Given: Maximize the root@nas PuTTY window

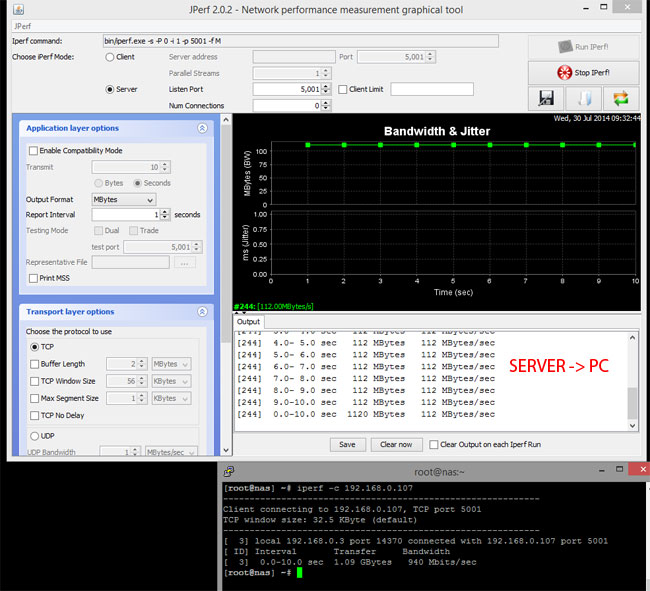Looking at the screenshot, I should pos(619,469).
